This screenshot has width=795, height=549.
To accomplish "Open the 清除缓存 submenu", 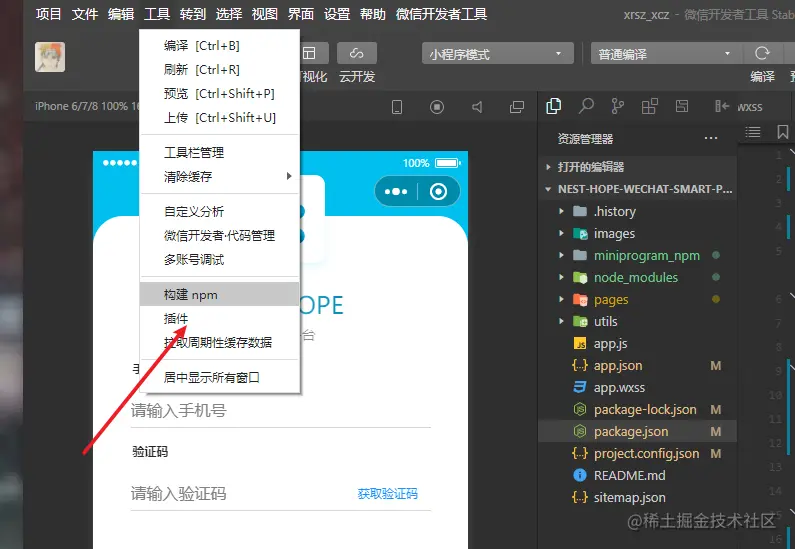I will pyautogui.click(x=220, y=176).
